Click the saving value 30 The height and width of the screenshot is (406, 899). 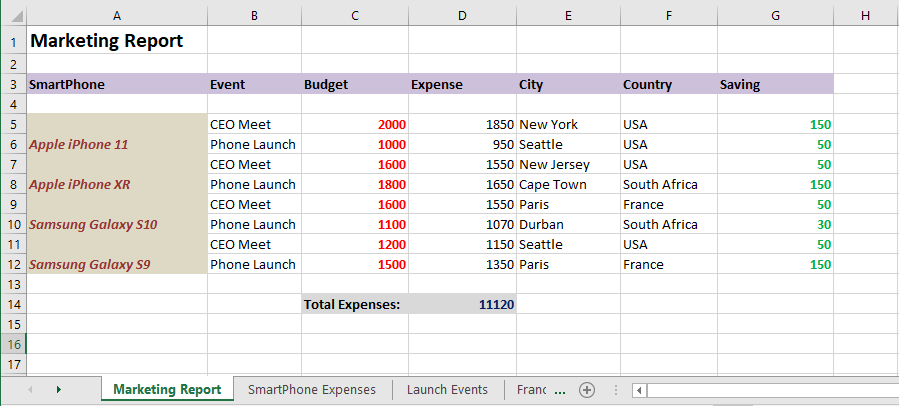775,225
